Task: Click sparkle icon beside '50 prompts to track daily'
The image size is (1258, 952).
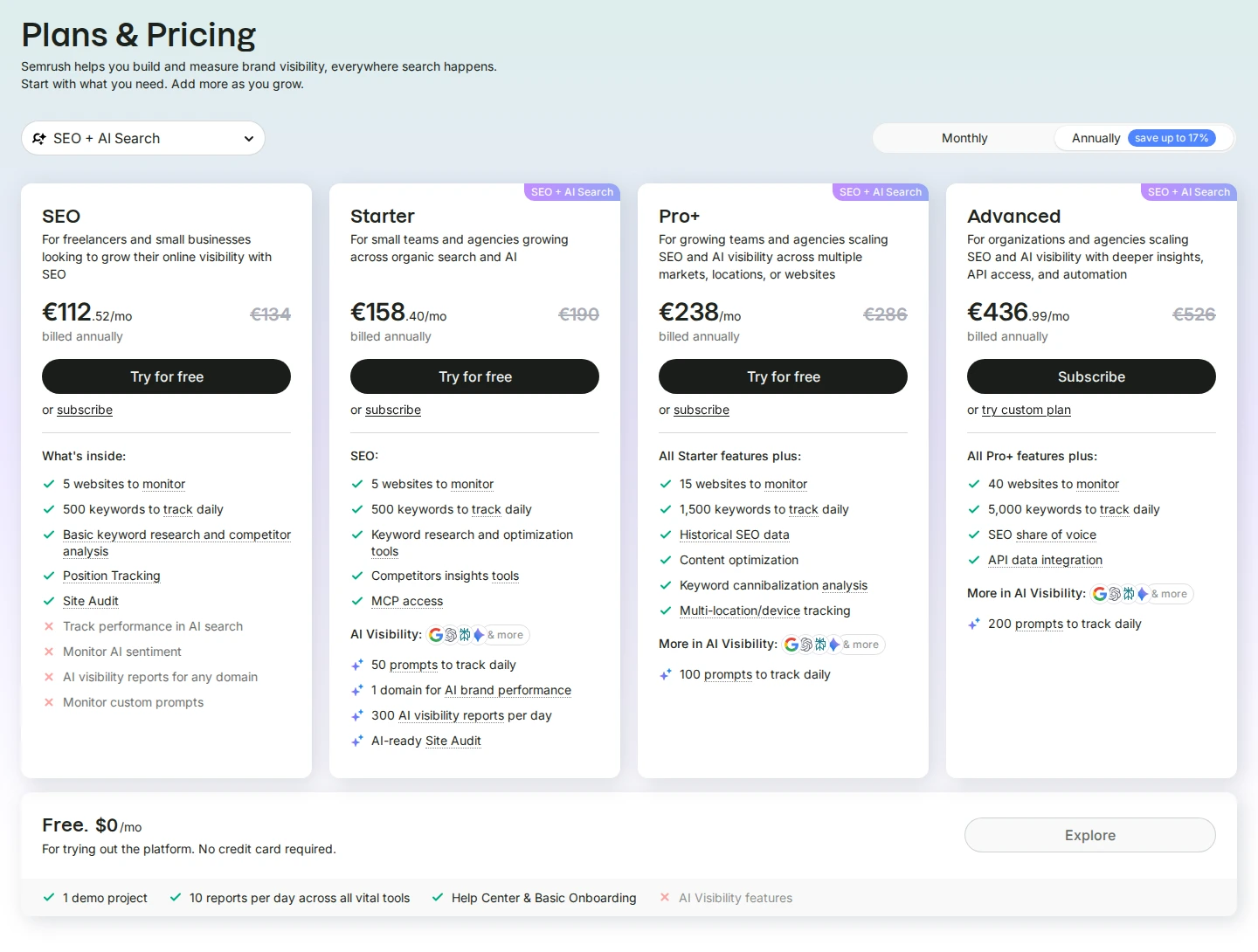Action: (x=357, y=665)
